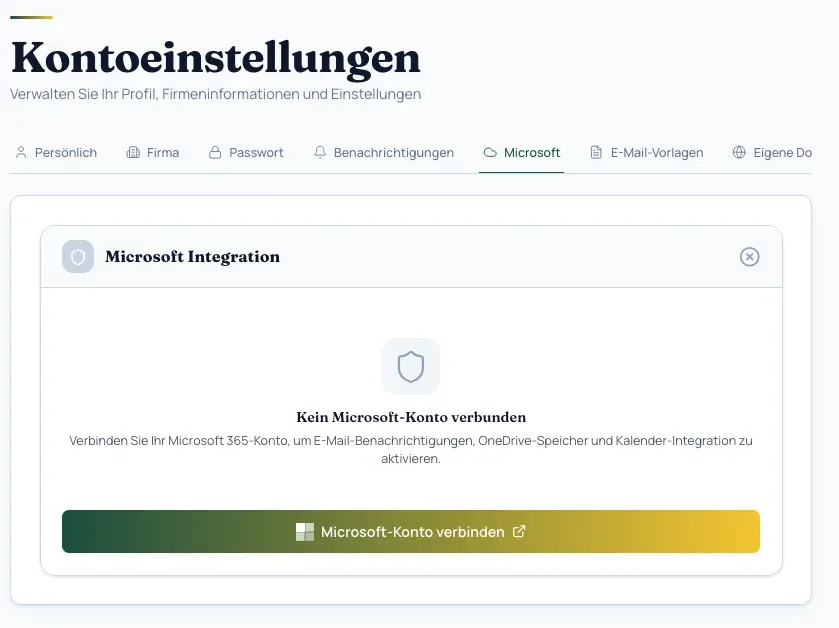Click the building icon beside Firma
This screenshot has width=839, height=628.
tap(133, 152)
